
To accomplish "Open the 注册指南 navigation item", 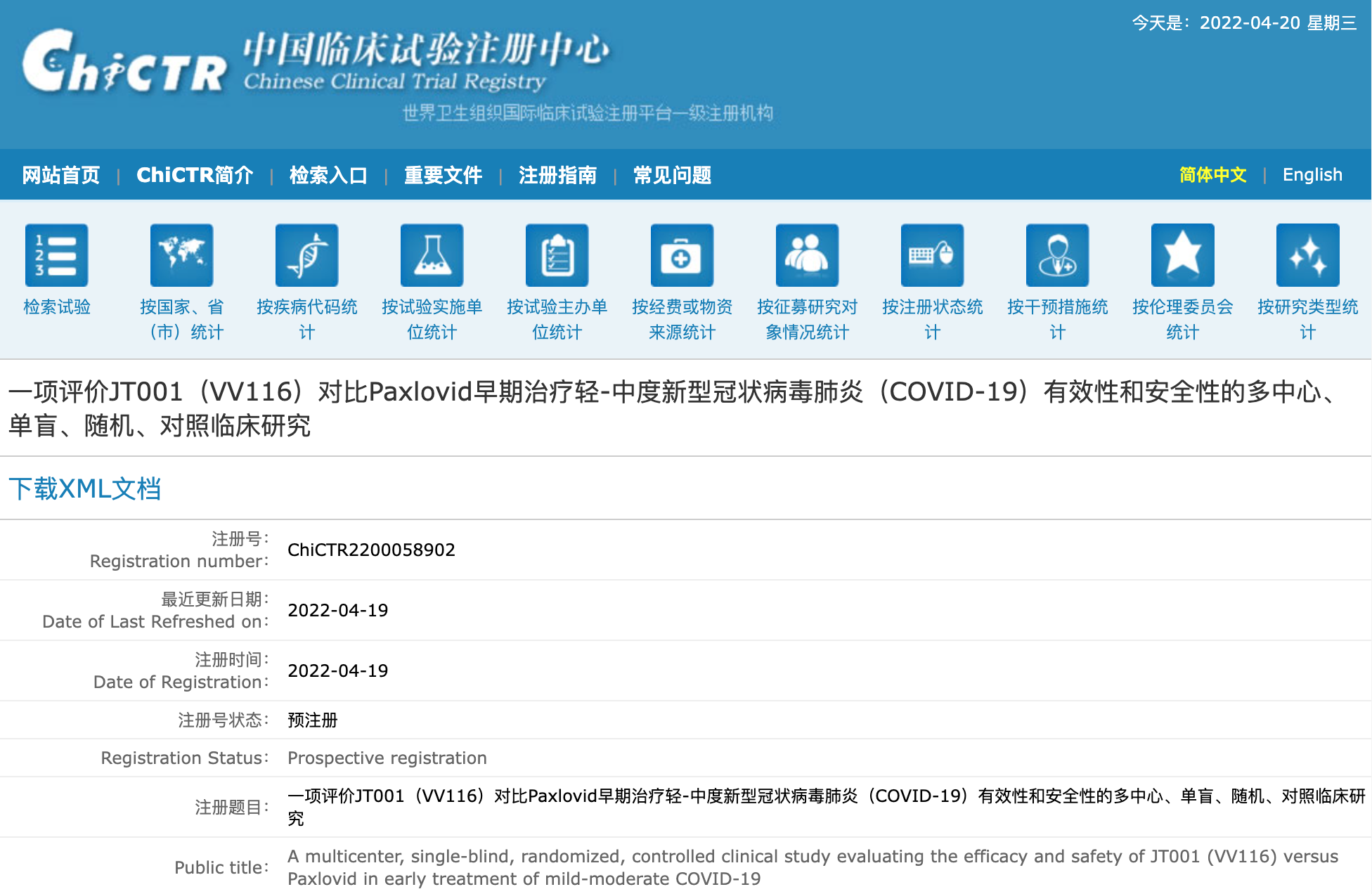I will [557, 175].
